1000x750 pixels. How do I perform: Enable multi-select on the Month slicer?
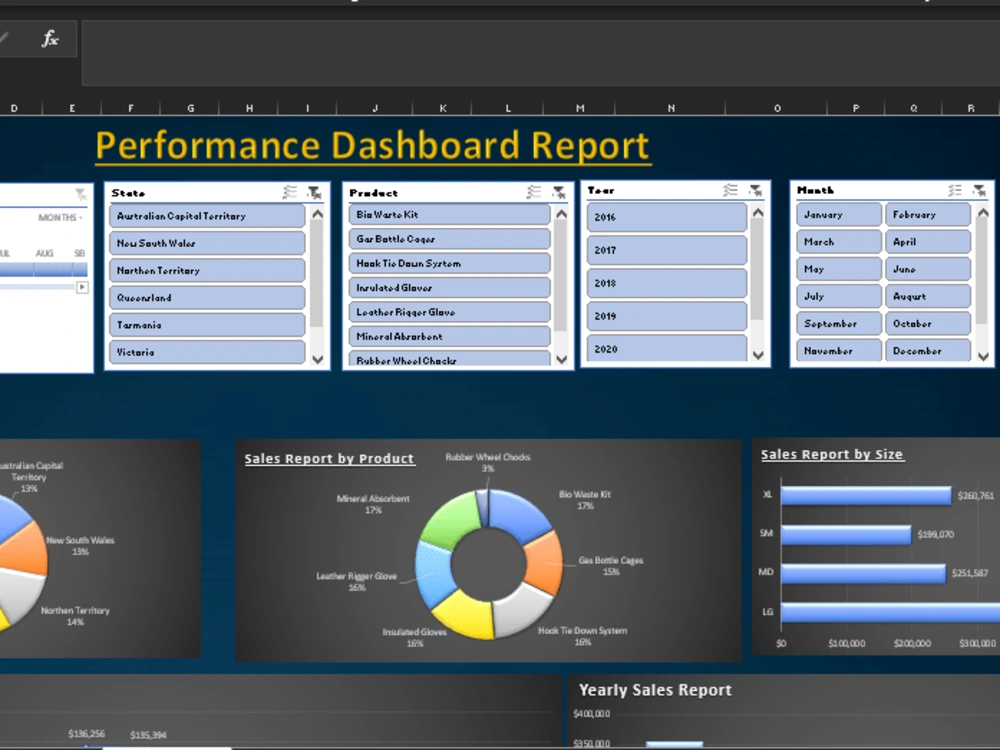tap(955, 189)
